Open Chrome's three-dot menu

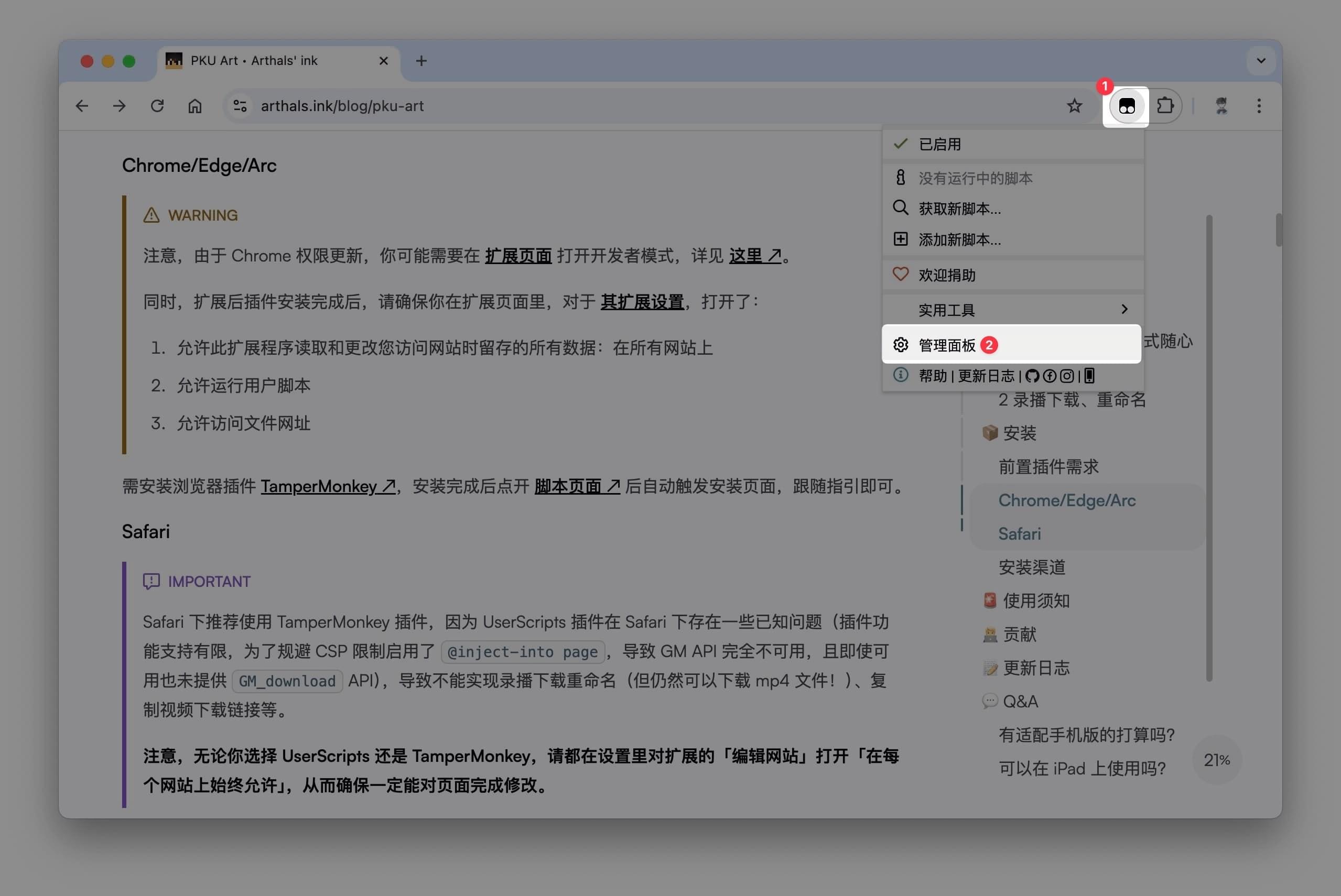coord(1259,106)
